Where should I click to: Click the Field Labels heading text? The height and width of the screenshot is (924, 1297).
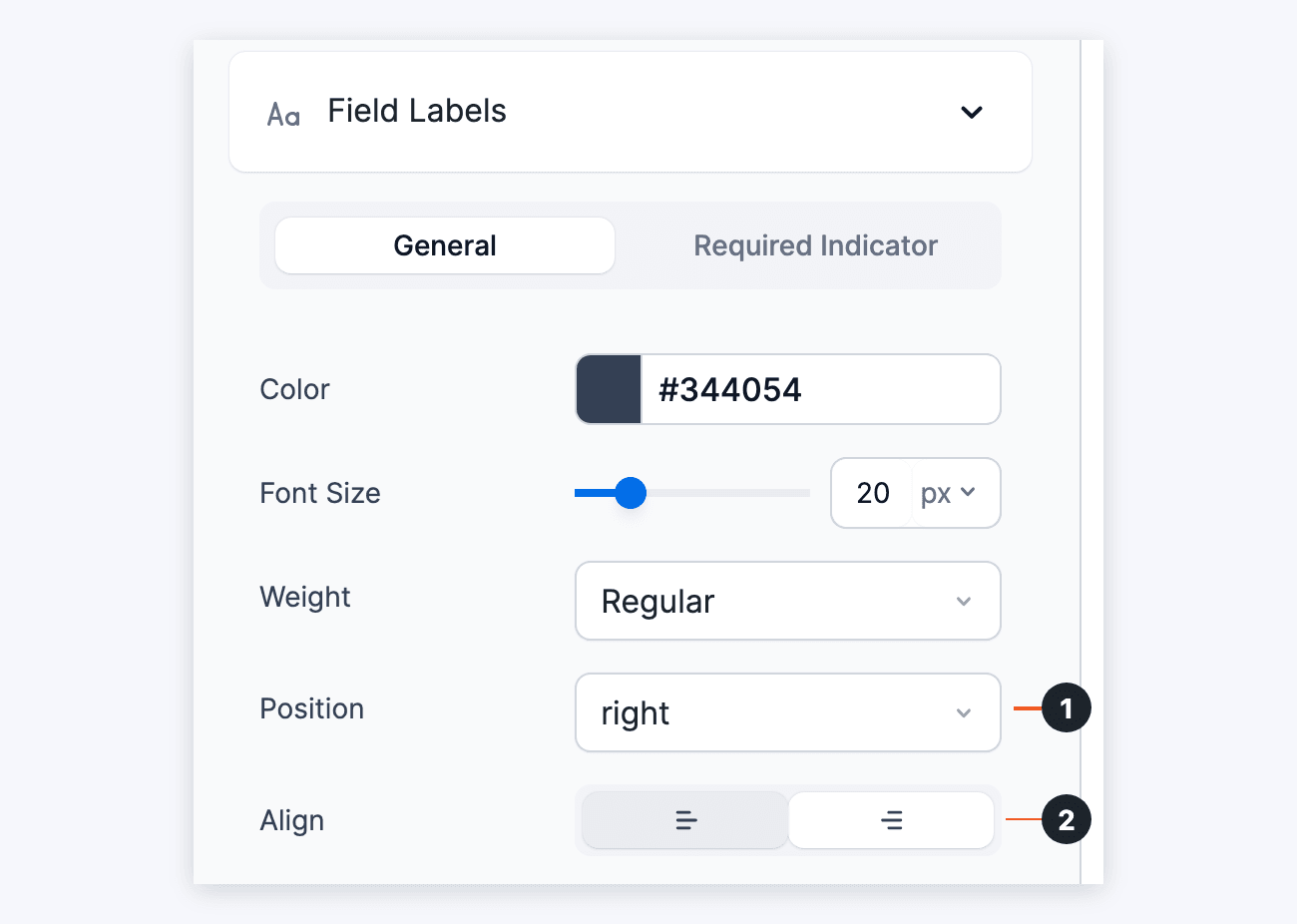[417, 111]
